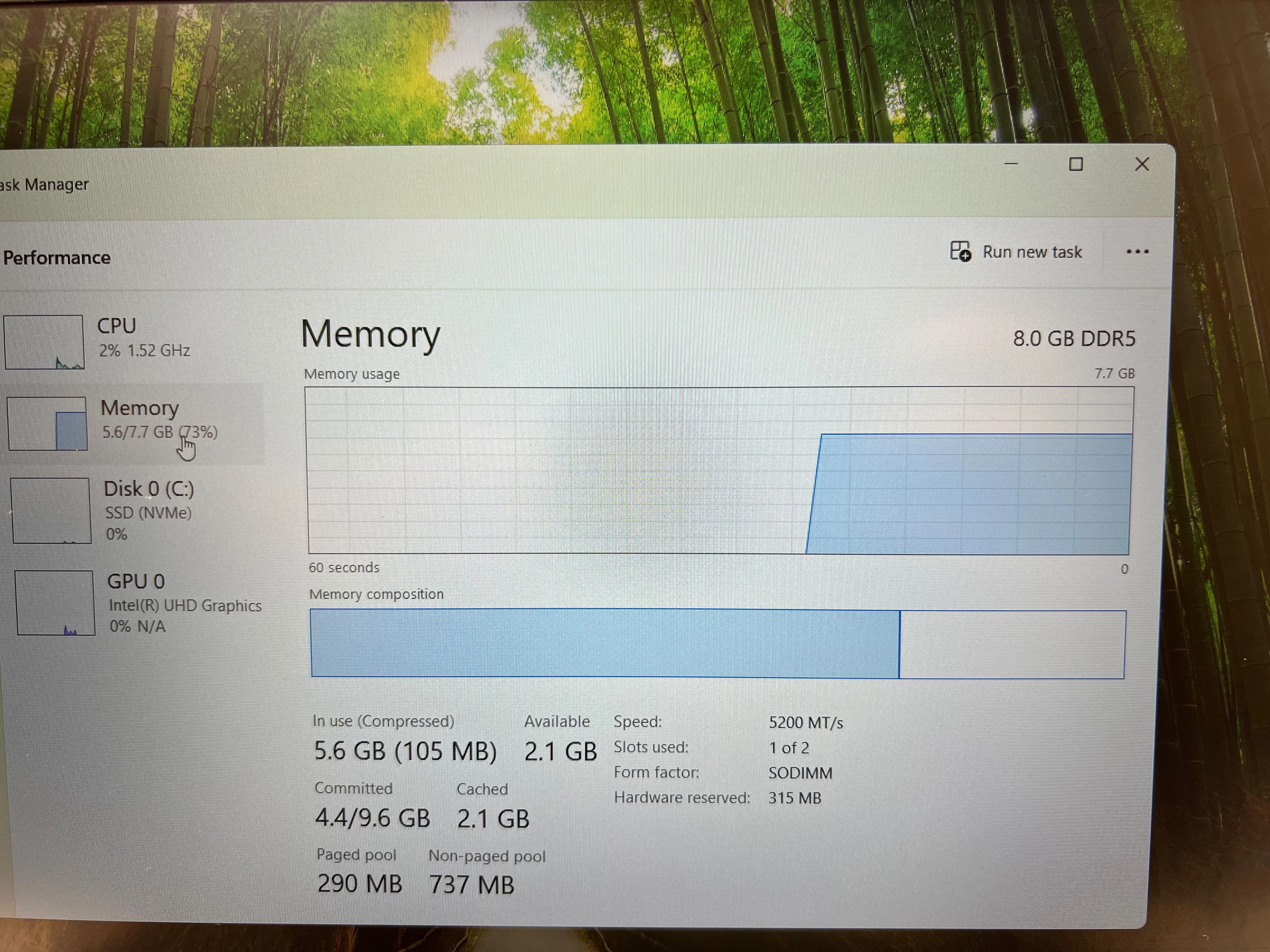Image resolution: width=1270 pixels, height=952 pixels.
Task: Select the Memory 5.6/7.7 GB entry
Action: coord(133,423)
